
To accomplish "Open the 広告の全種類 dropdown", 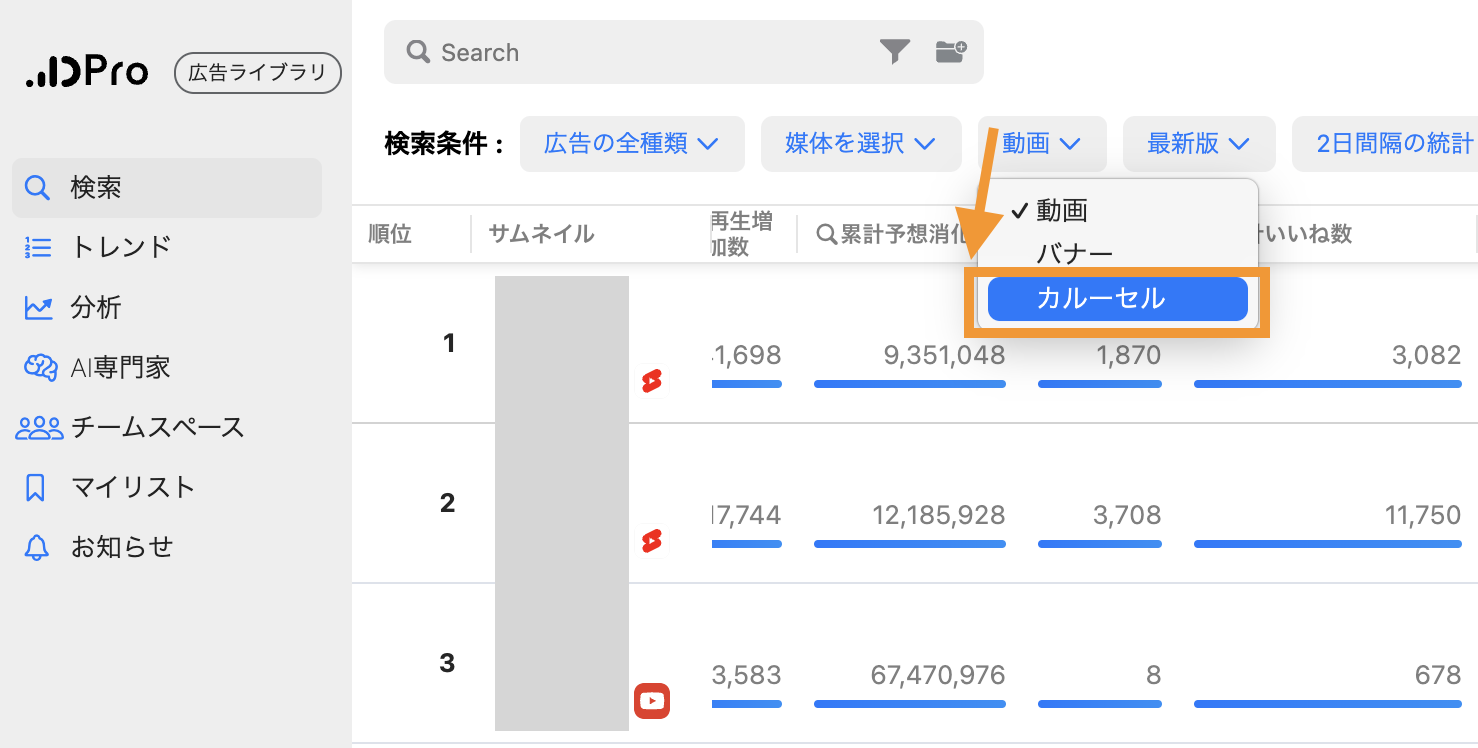I will [632, 144].
